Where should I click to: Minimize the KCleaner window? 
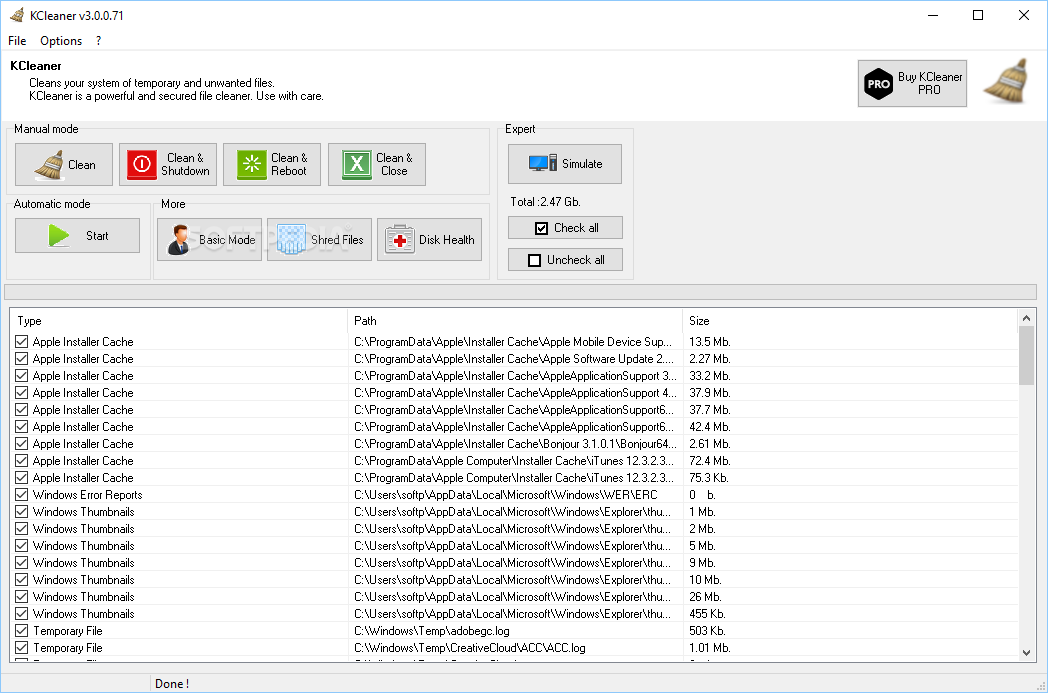pyautogui.click(x=933, y=15)
